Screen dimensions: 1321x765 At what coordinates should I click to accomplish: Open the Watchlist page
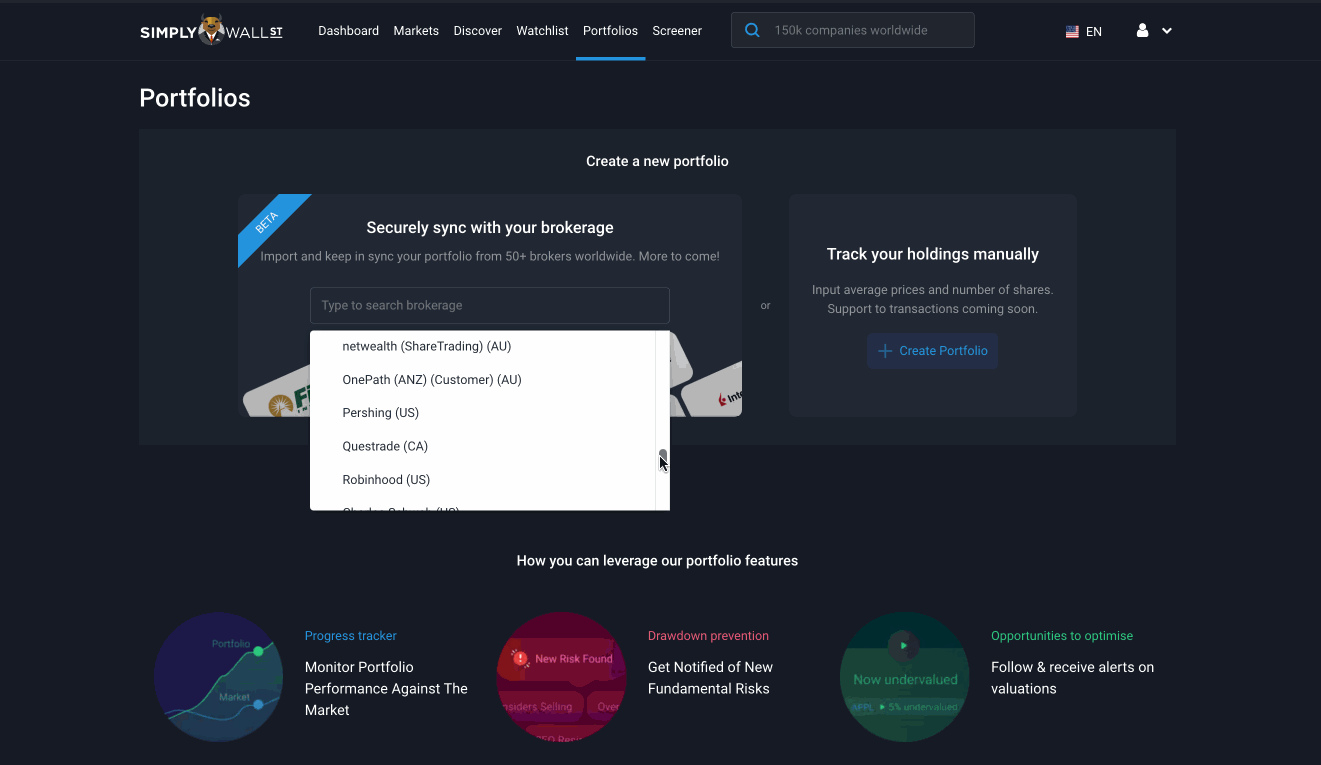tap(542, 31)
